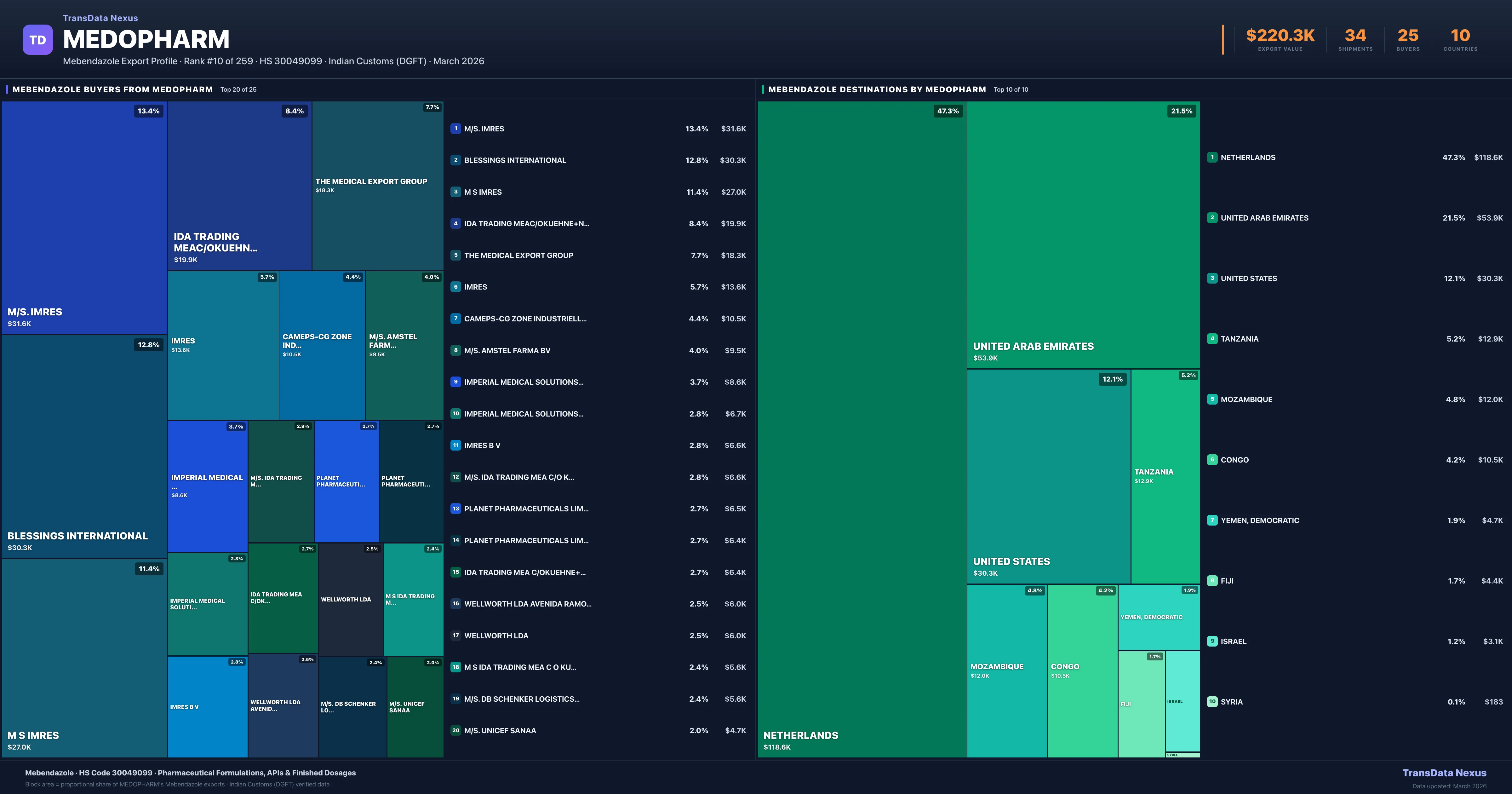The height and width of the screenshot is (794, 1512).
Task: Click the TransData Nexus footer link
Action: coord(1444,773)
